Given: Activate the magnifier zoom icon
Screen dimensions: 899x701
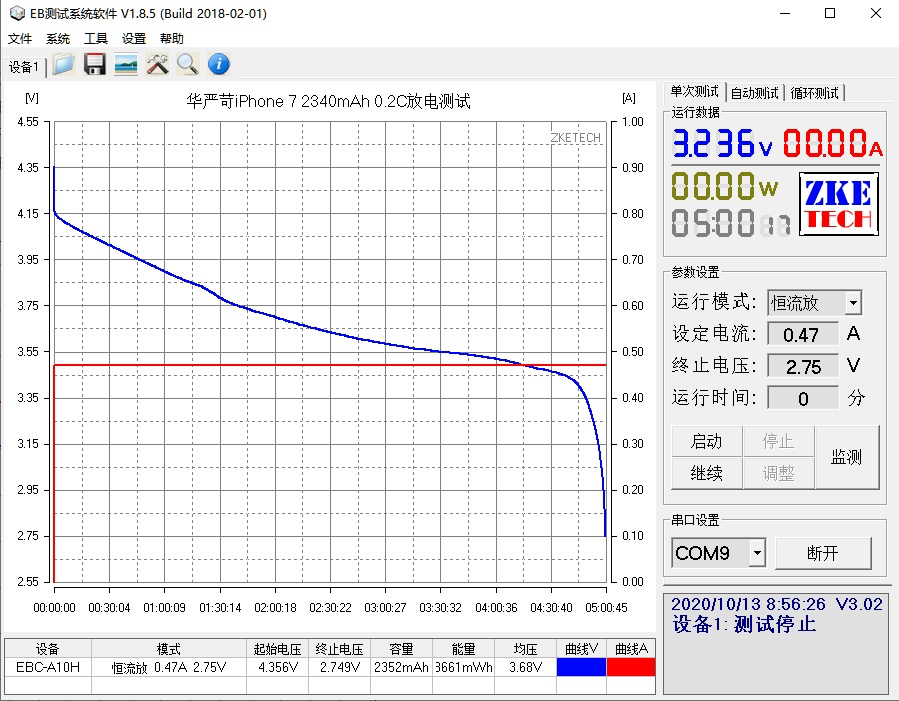Looking at the screenshot, I should point(187,64).
